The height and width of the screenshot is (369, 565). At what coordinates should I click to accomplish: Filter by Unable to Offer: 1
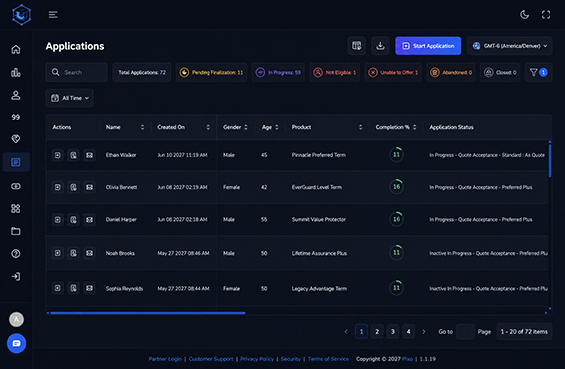pos(393,72)
